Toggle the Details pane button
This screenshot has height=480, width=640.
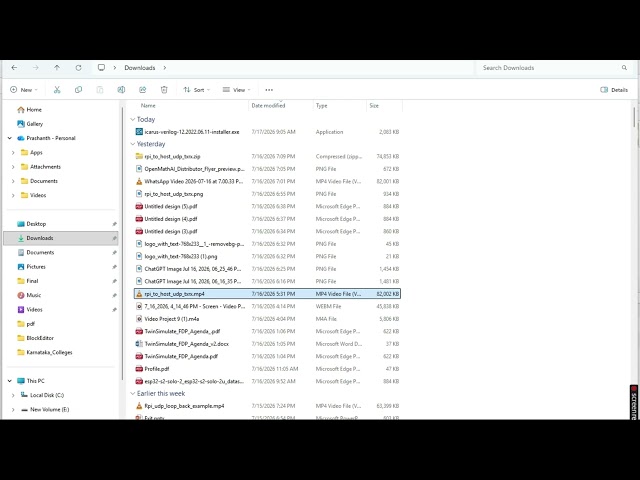tap(614, 90)
